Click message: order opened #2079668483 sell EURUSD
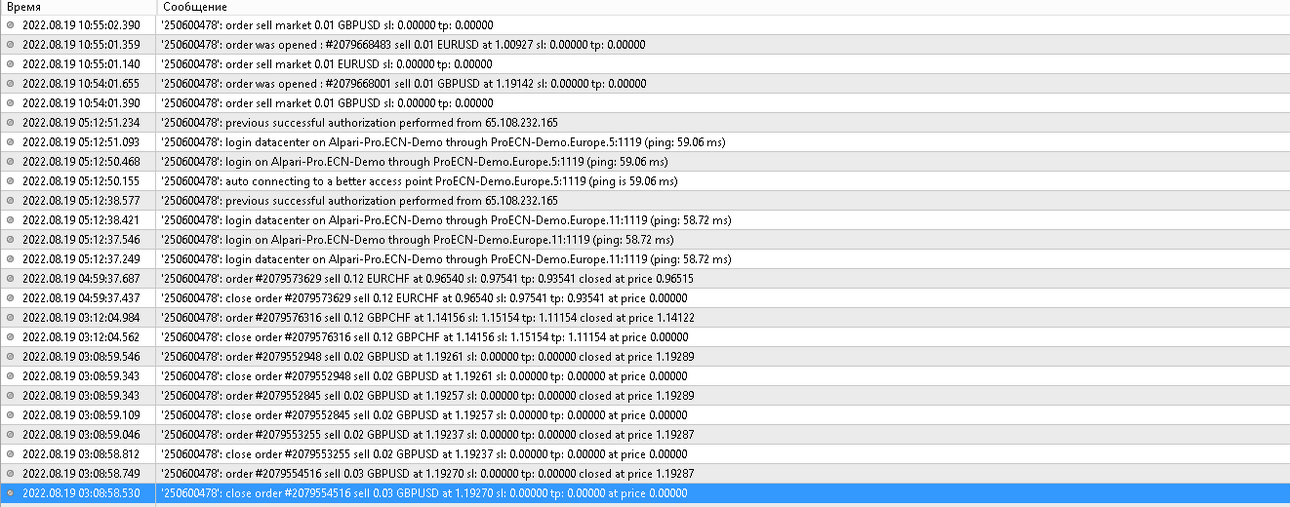 coord(403,45)
